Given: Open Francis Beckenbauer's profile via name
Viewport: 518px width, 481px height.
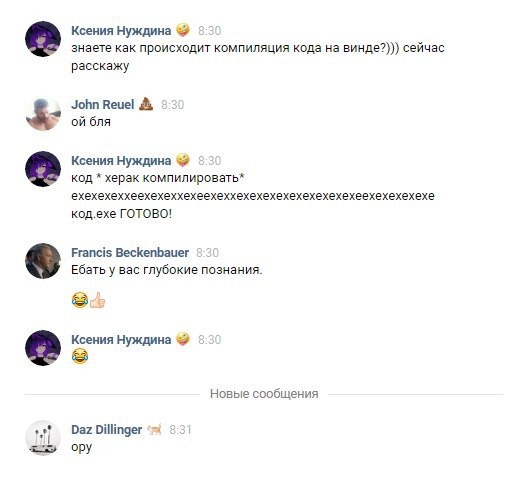Looking at the screenshot, I should (130, 253).
